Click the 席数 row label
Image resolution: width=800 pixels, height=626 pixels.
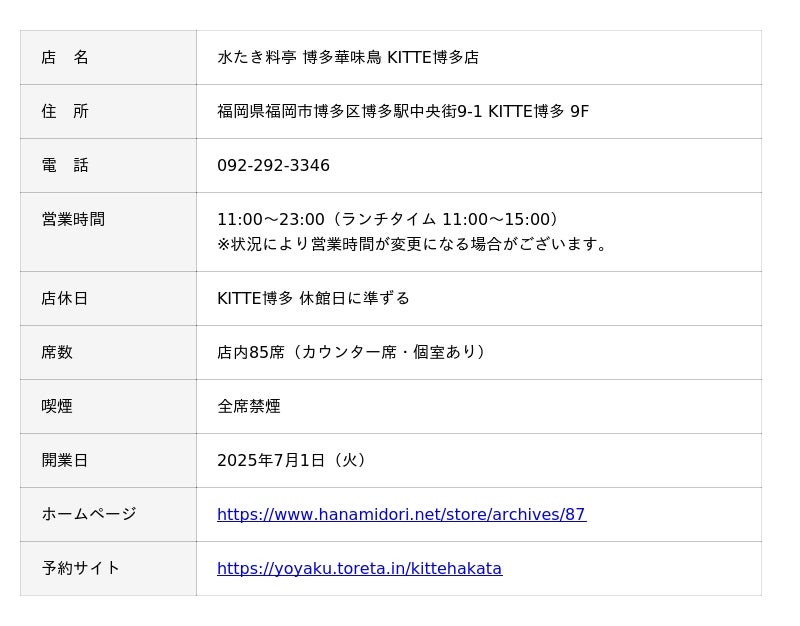point(57,353)
